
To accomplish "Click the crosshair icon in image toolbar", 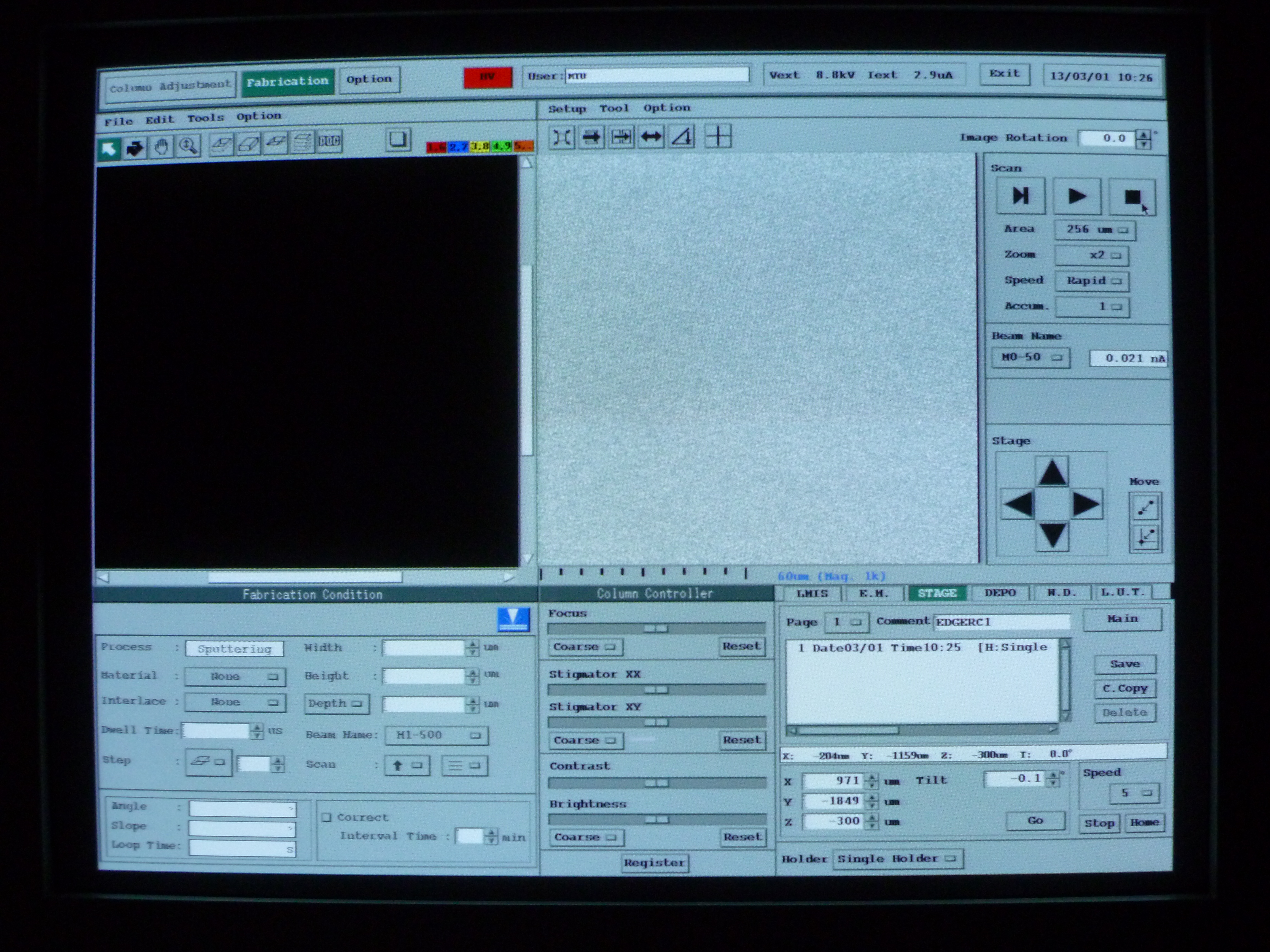I will (x=718, y=137).
